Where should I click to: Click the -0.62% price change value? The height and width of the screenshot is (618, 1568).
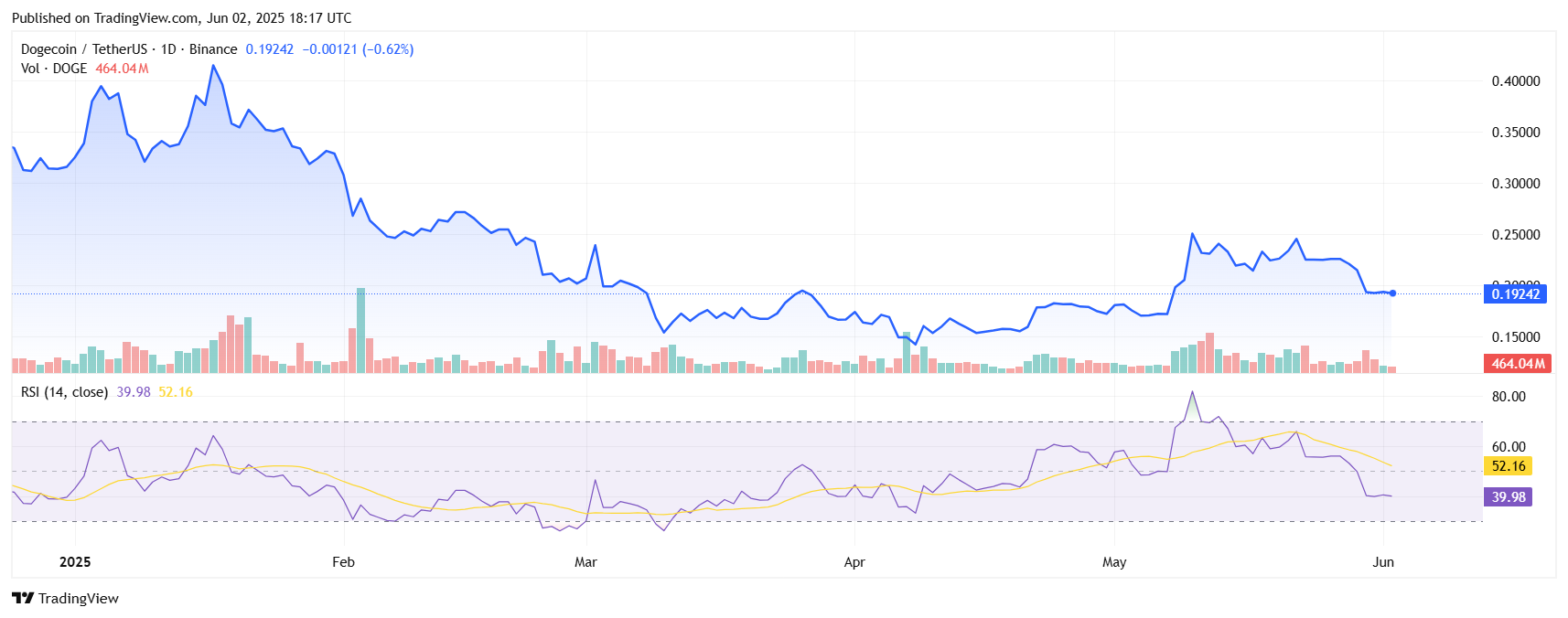tap(388, 49)
